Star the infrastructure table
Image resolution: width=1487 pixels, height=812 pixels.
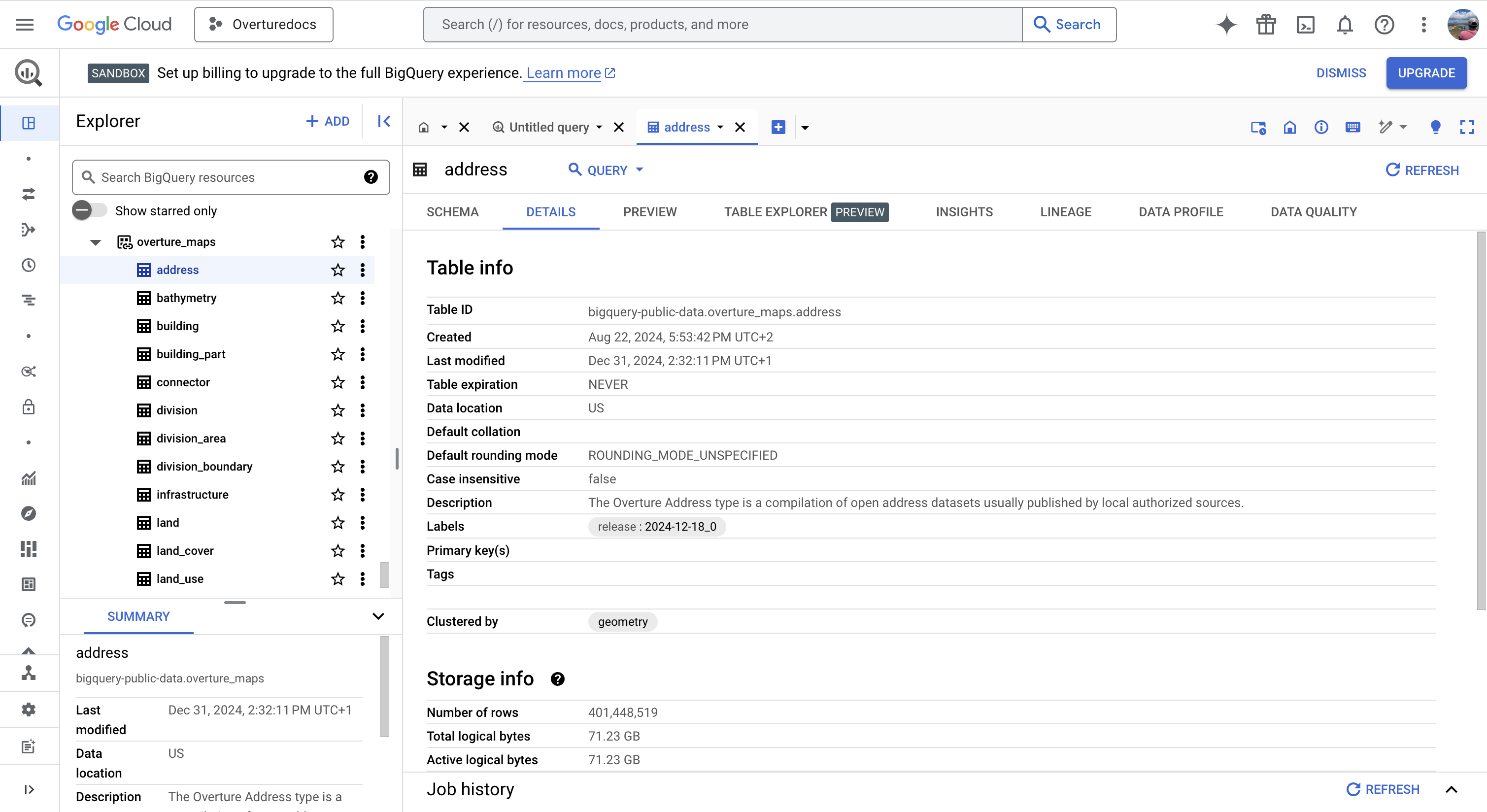pos(338,495)
